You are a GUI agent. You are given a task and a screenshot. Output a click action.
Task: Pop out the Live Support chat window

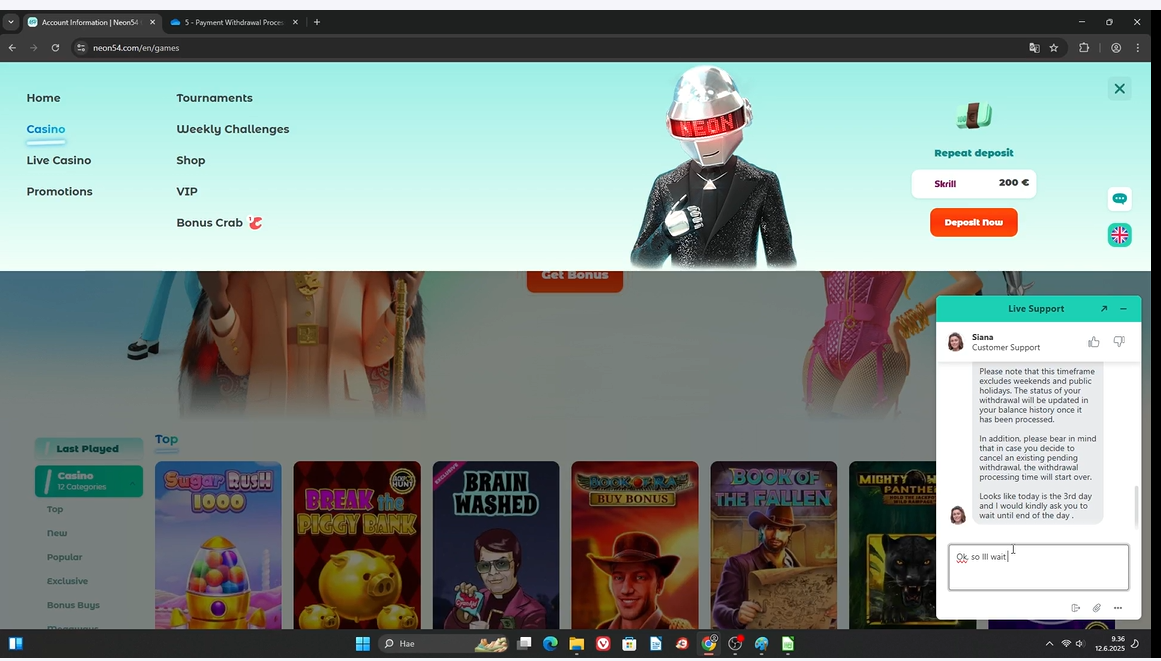point(1104,309)
